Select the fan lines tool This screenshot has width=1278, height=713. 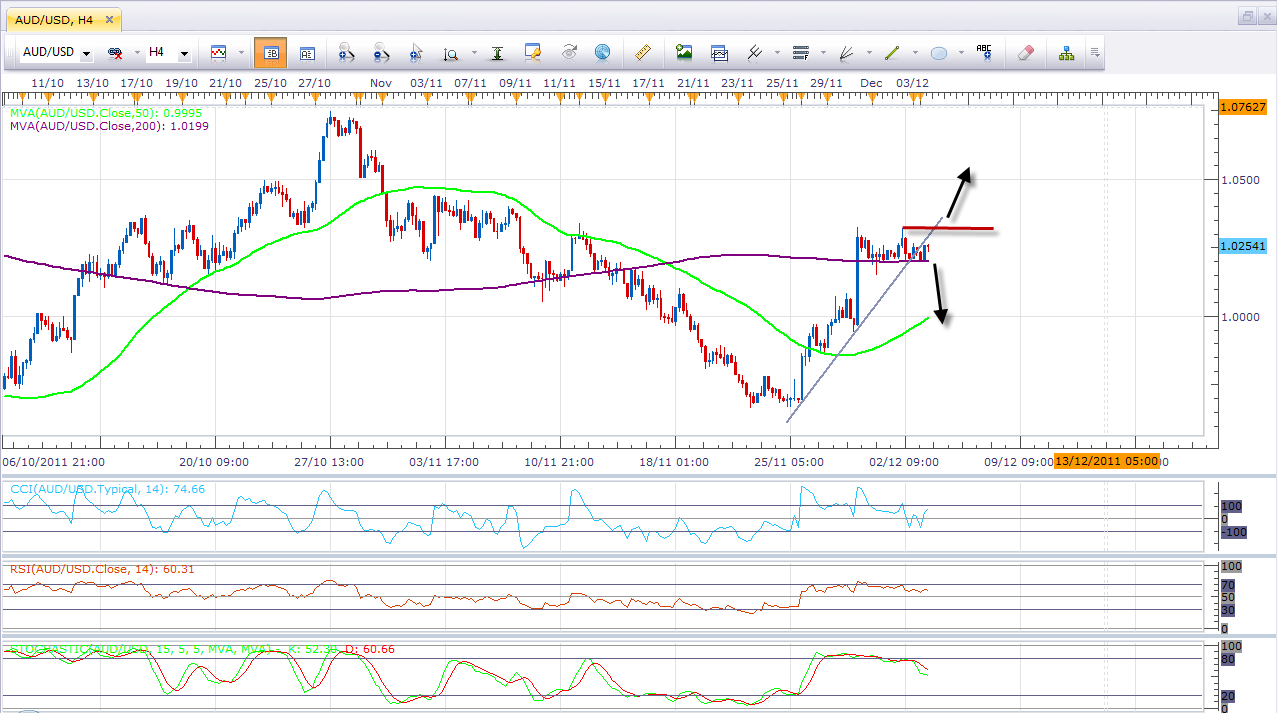[847, 53]
